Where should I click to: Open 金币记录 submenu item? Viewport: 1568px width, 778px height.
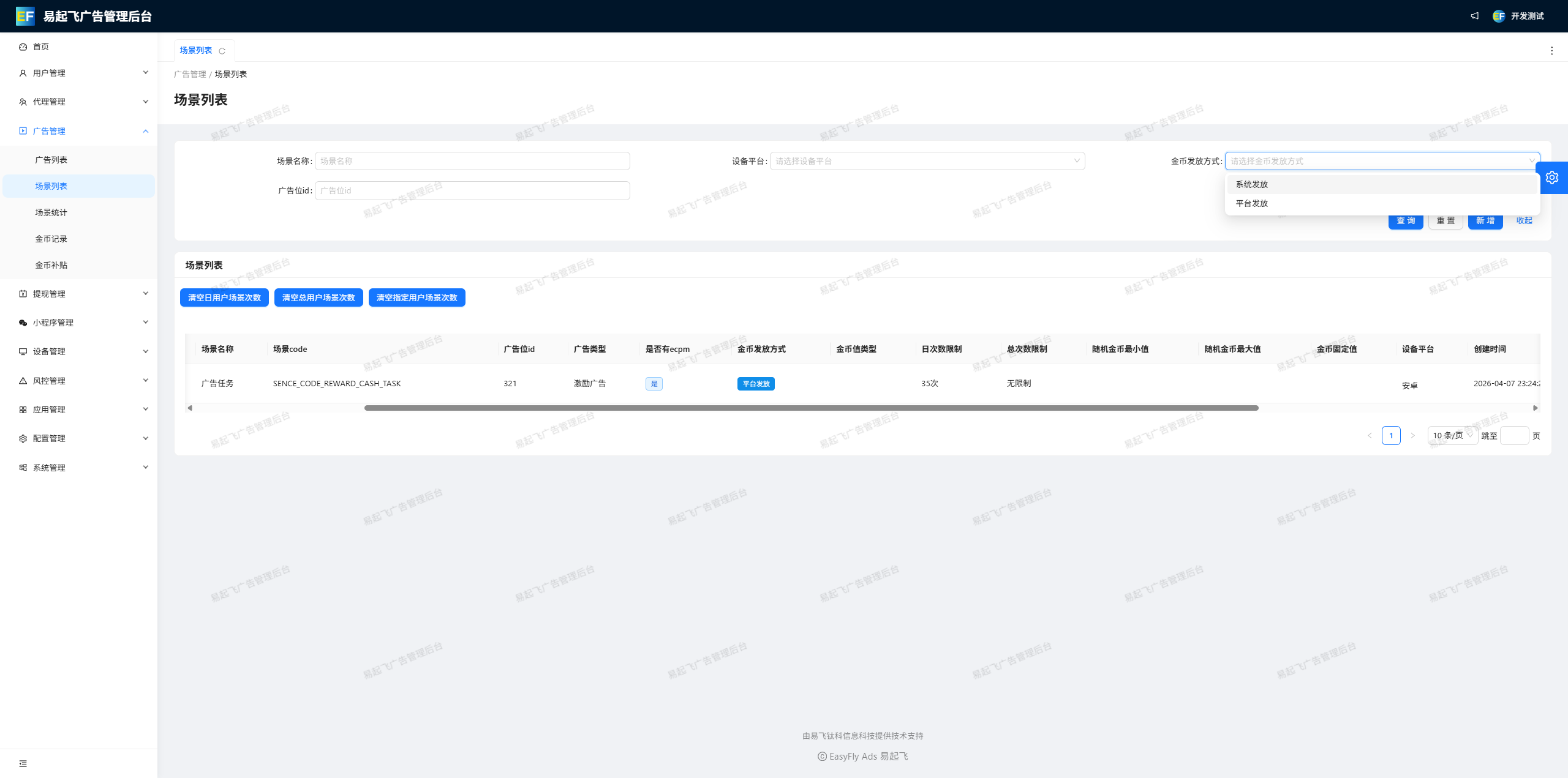[x=78, y=239]
